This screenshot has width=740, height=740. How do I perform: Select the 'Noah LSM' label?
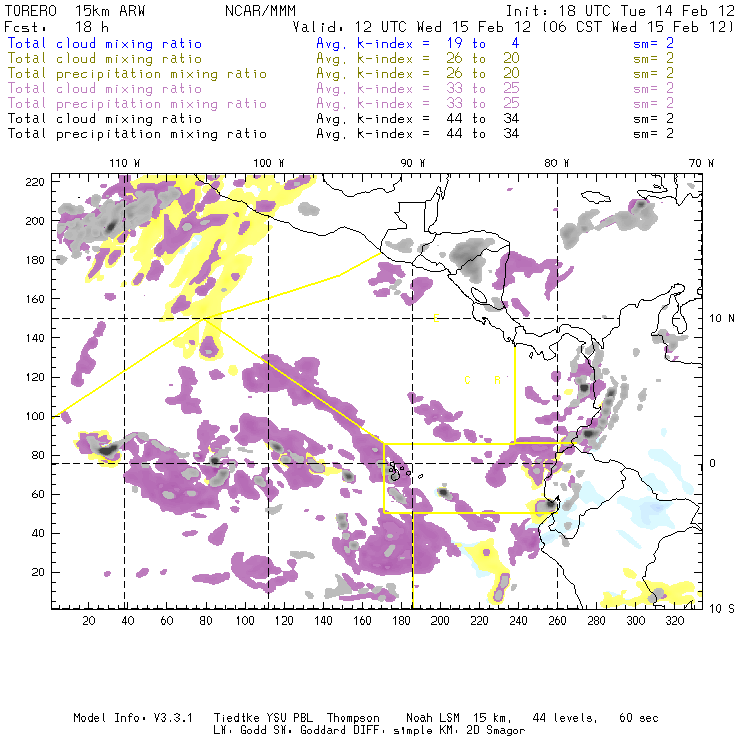coord(433,718)
